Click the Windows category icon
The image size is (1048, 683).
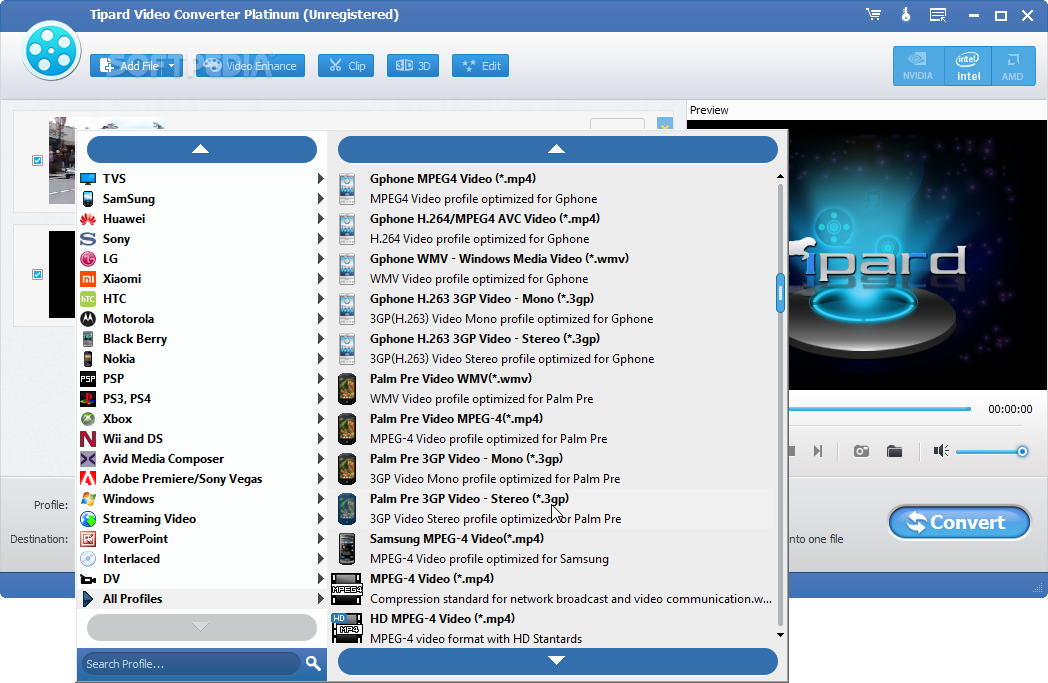click(88, 499)
